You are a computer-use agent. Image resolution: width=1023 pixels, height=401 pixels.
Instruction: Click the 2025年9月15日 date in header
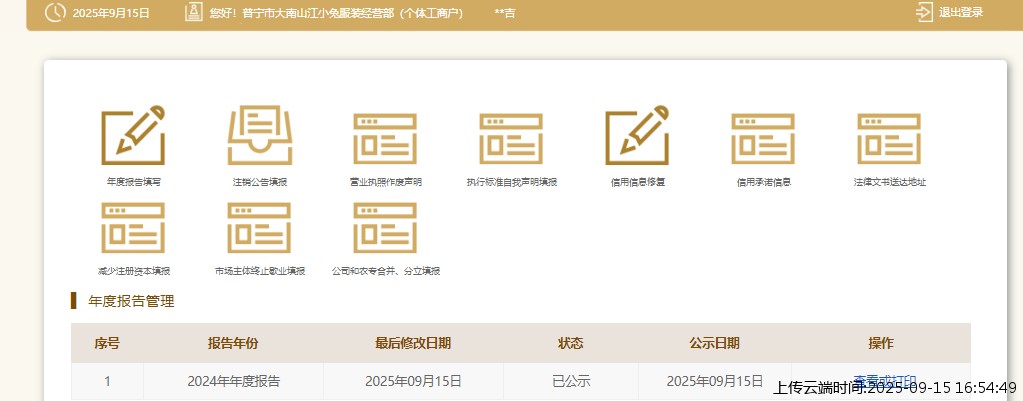pyautogui.click(x=111, y=13)
